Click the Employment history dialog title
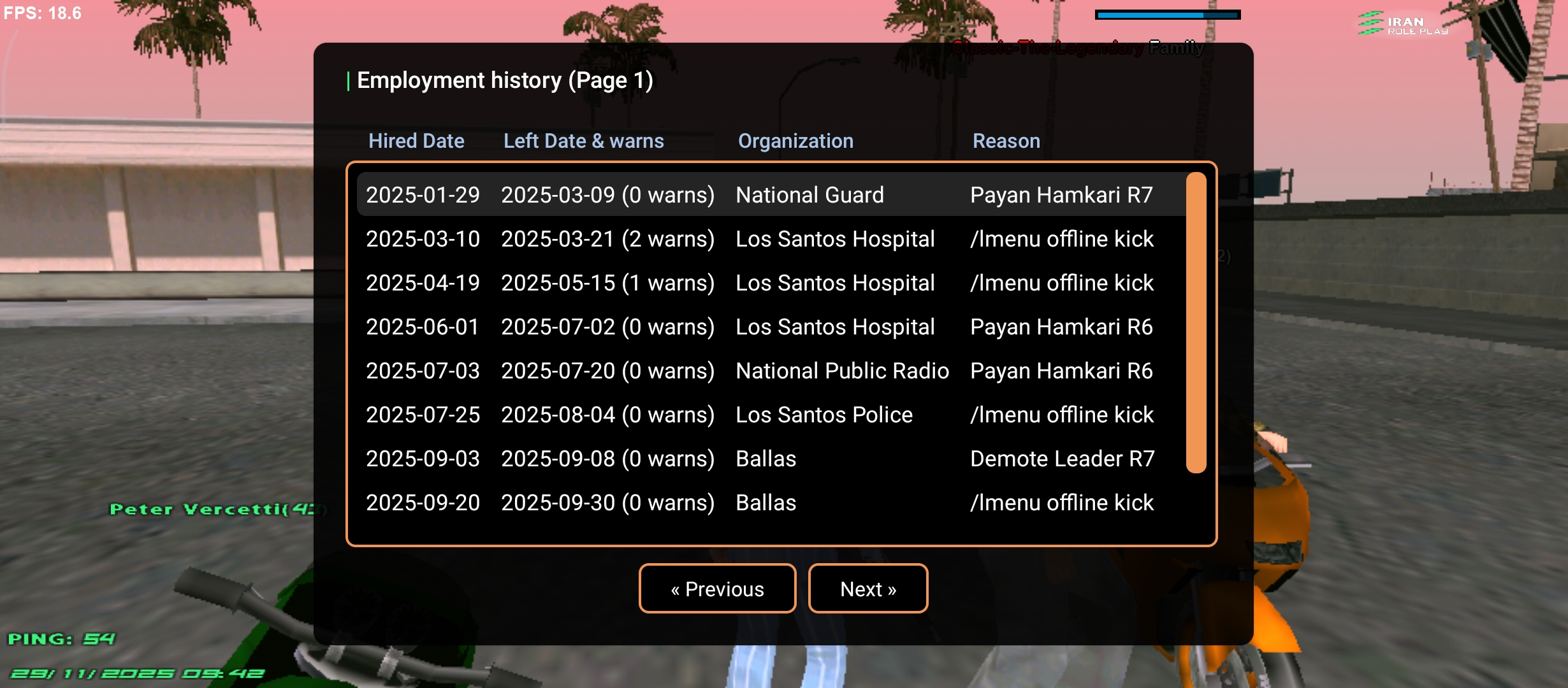 click(x=504, y=80)
